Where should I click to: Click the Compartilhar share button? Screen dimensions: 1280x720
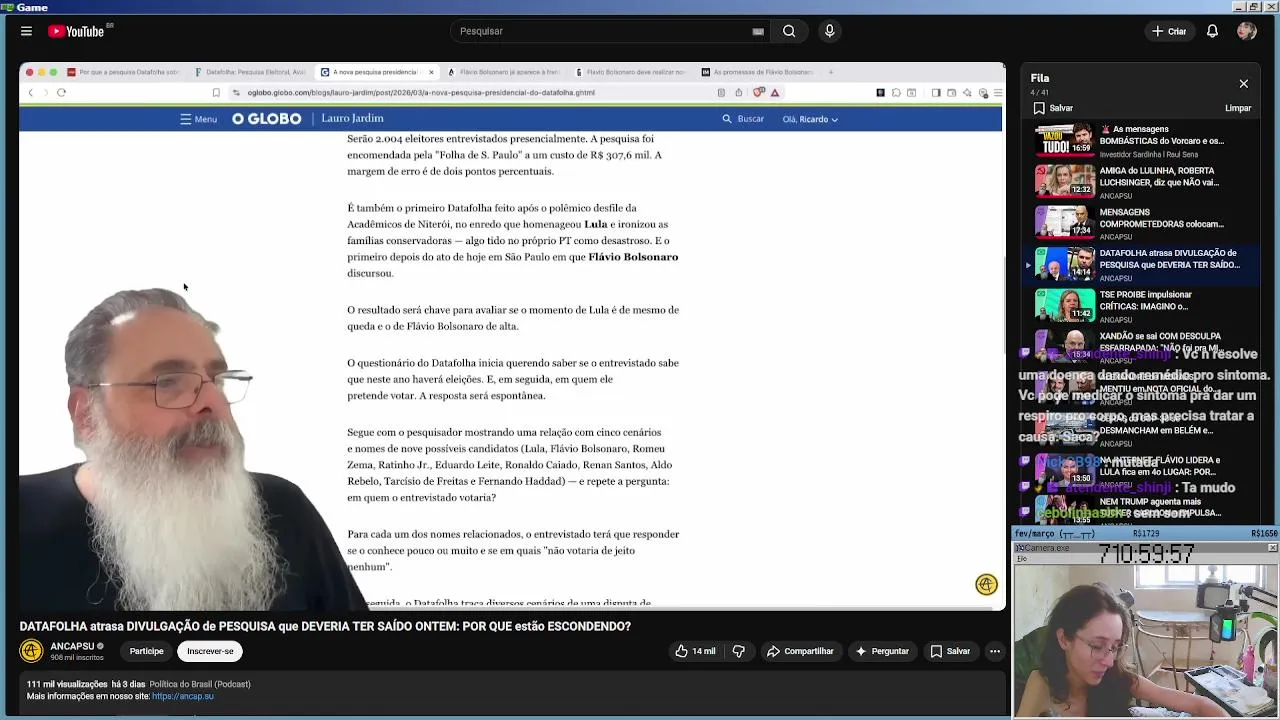[x=800, y=651]
